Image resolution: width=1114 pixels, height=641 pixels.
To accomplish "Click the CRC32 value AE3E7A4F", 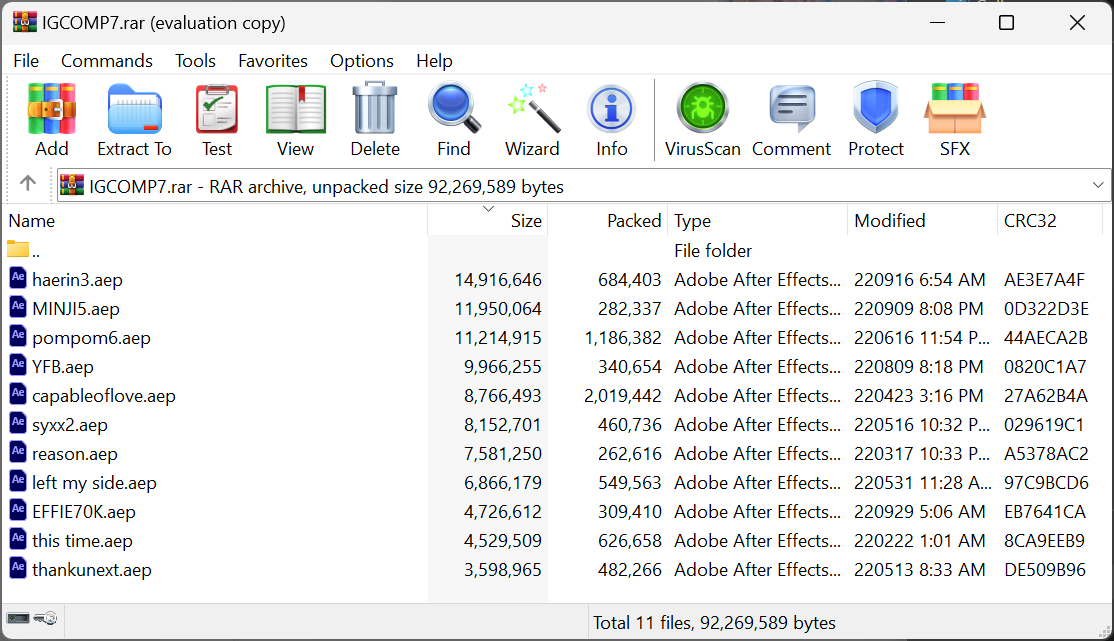I will 1044,280.
